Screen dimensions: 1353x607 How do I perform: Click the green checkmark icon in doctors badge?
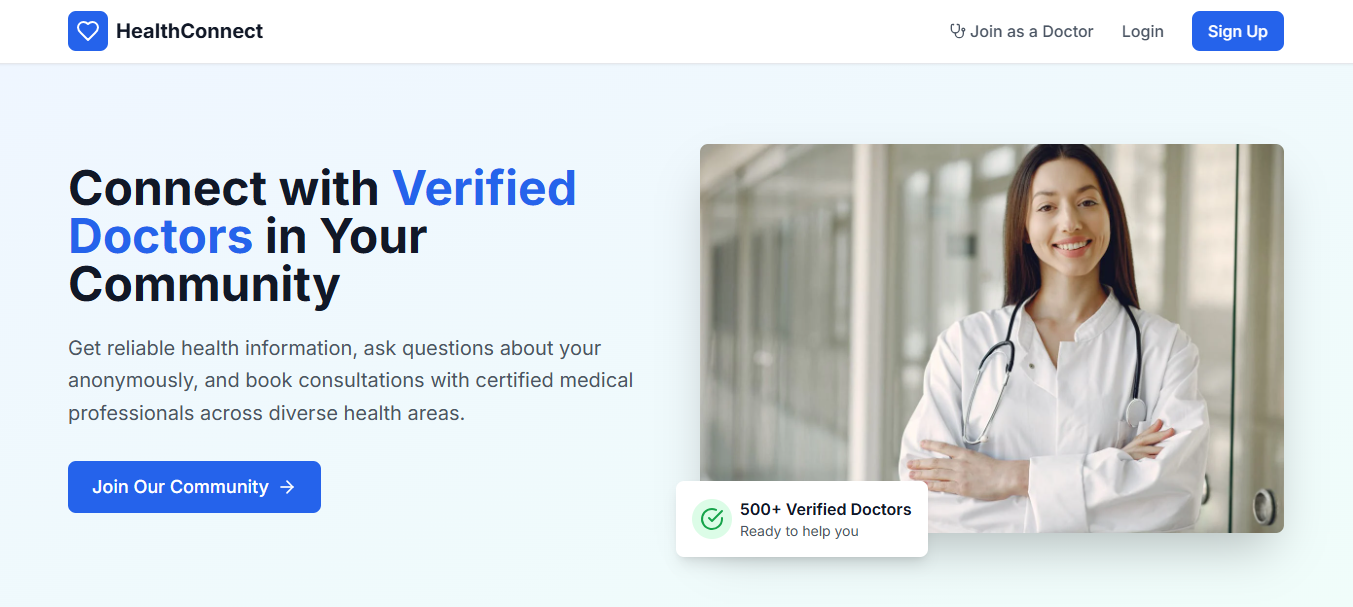711,518
